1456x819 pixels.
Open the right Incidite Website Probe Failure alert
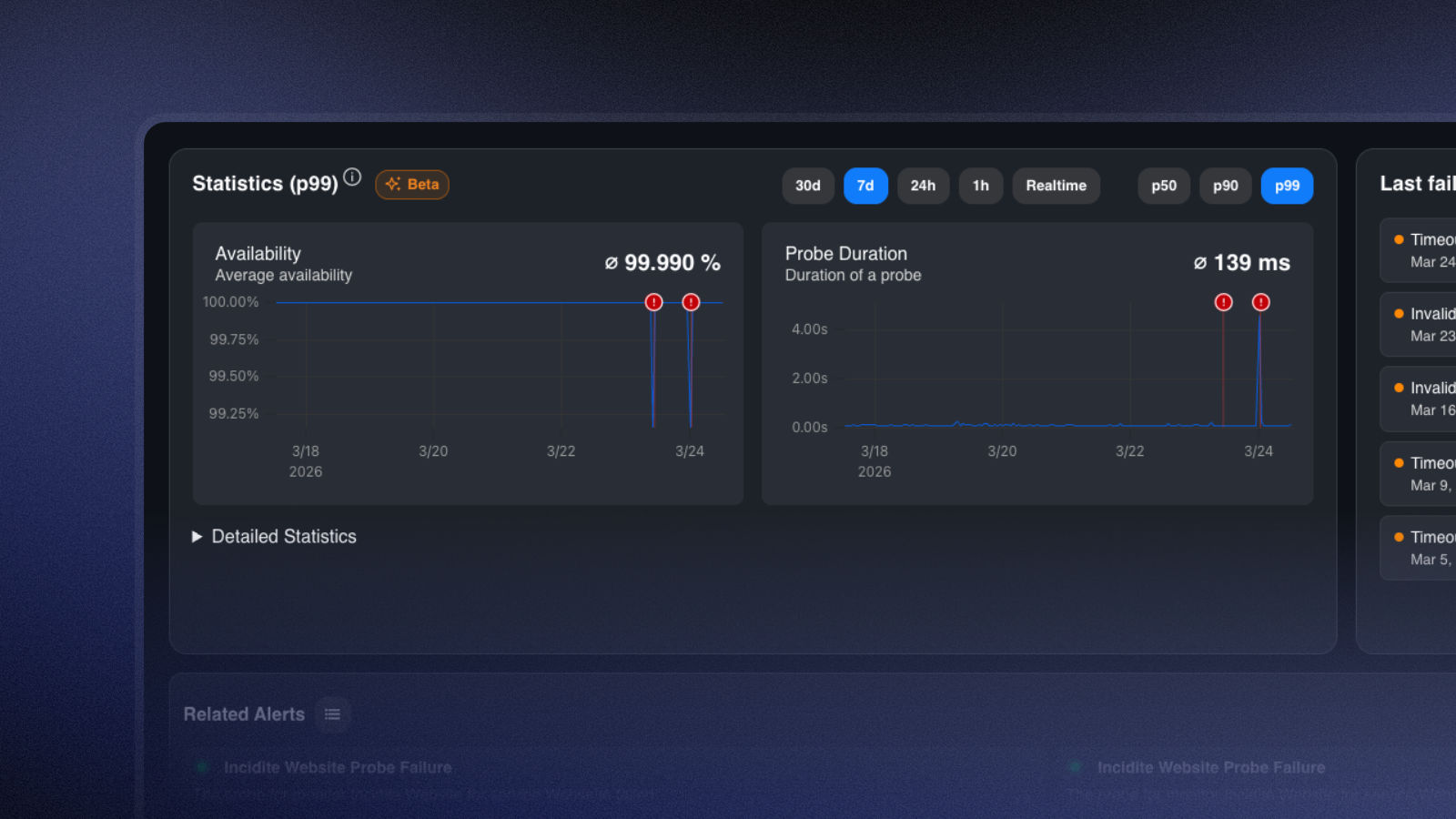[1211, 768]
